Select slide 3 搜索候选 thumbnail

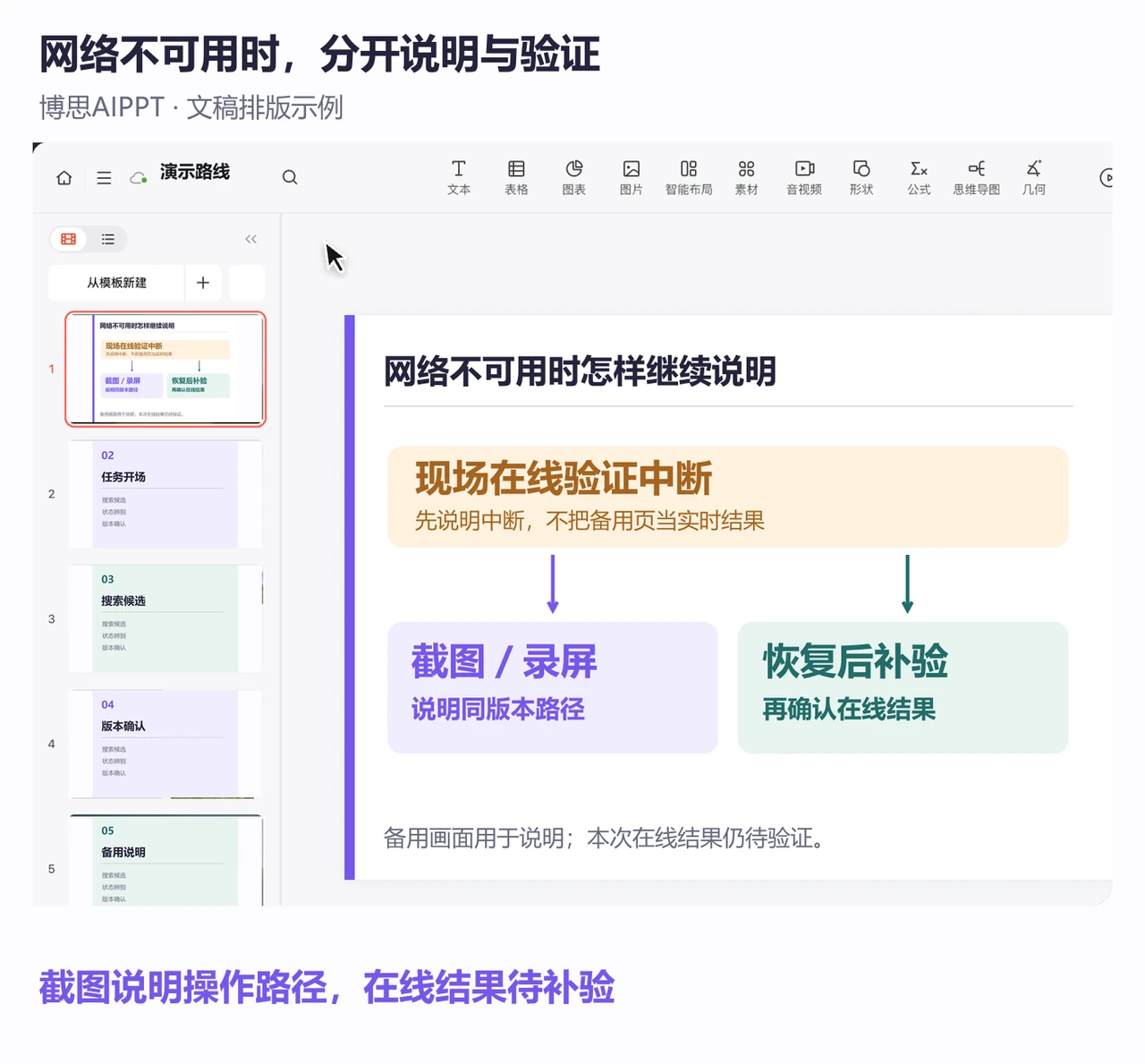pos(165,618)
